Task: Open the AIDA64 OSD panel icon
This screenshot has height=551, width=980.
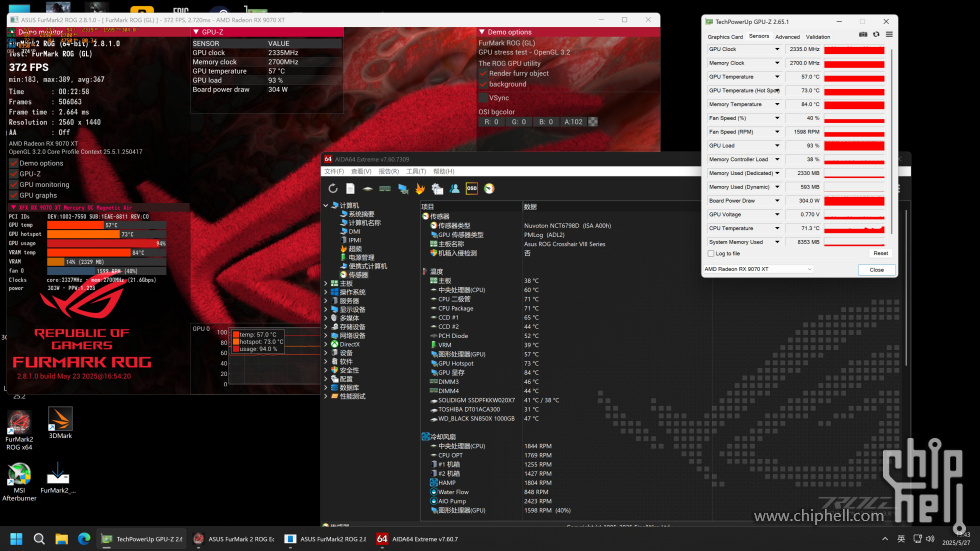Action: tap(472, 189)
